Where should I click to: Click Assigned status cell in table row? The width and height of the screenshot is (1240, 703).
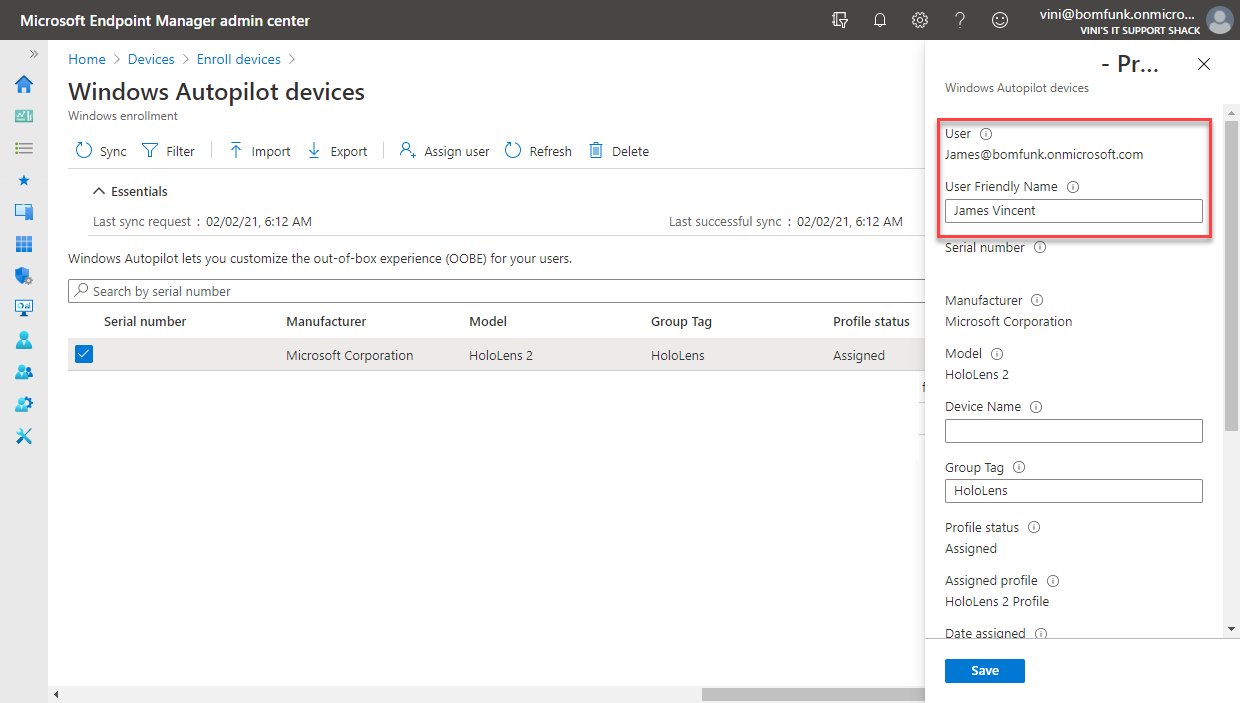click(859, 355)
